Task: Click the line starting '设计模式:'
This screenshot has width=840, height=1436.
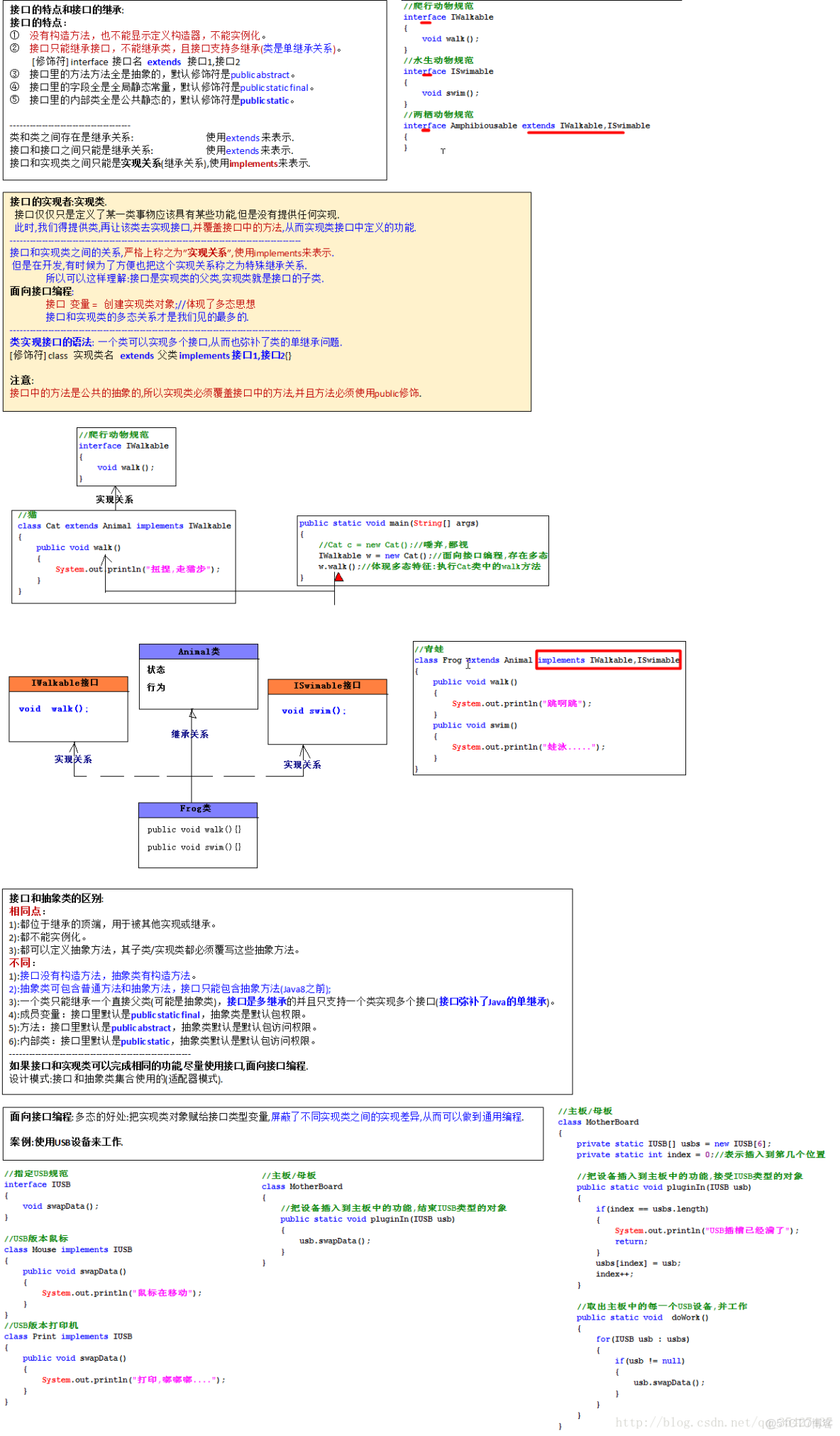Action: 116,1079
